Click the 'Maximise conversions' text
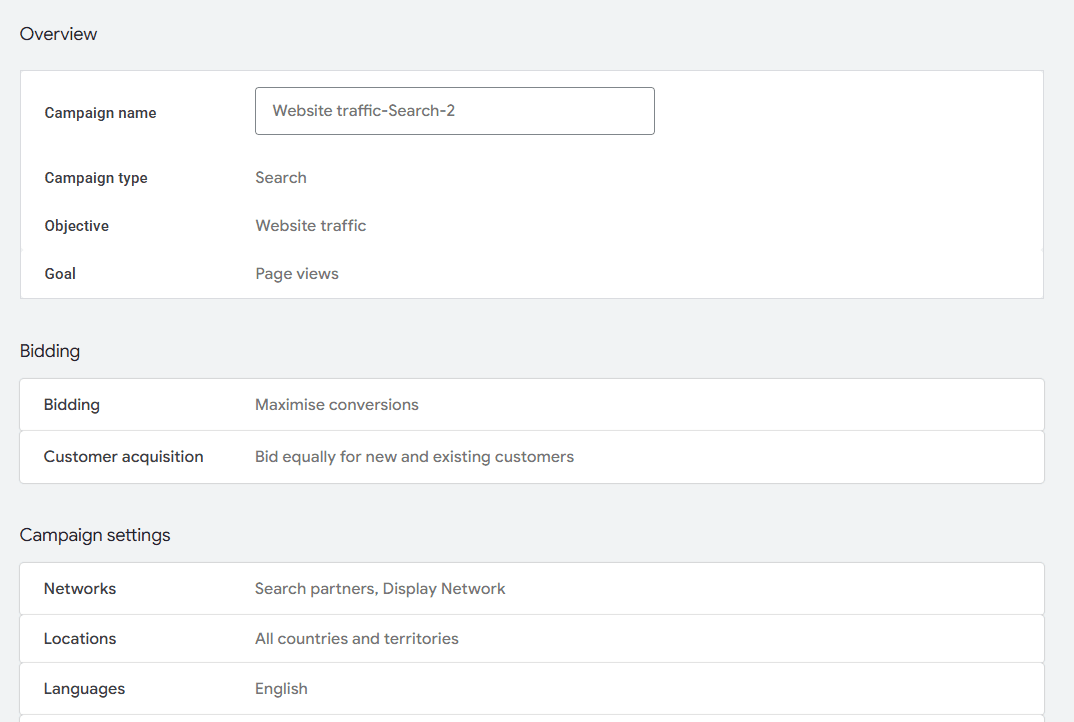 coord(337,405)
